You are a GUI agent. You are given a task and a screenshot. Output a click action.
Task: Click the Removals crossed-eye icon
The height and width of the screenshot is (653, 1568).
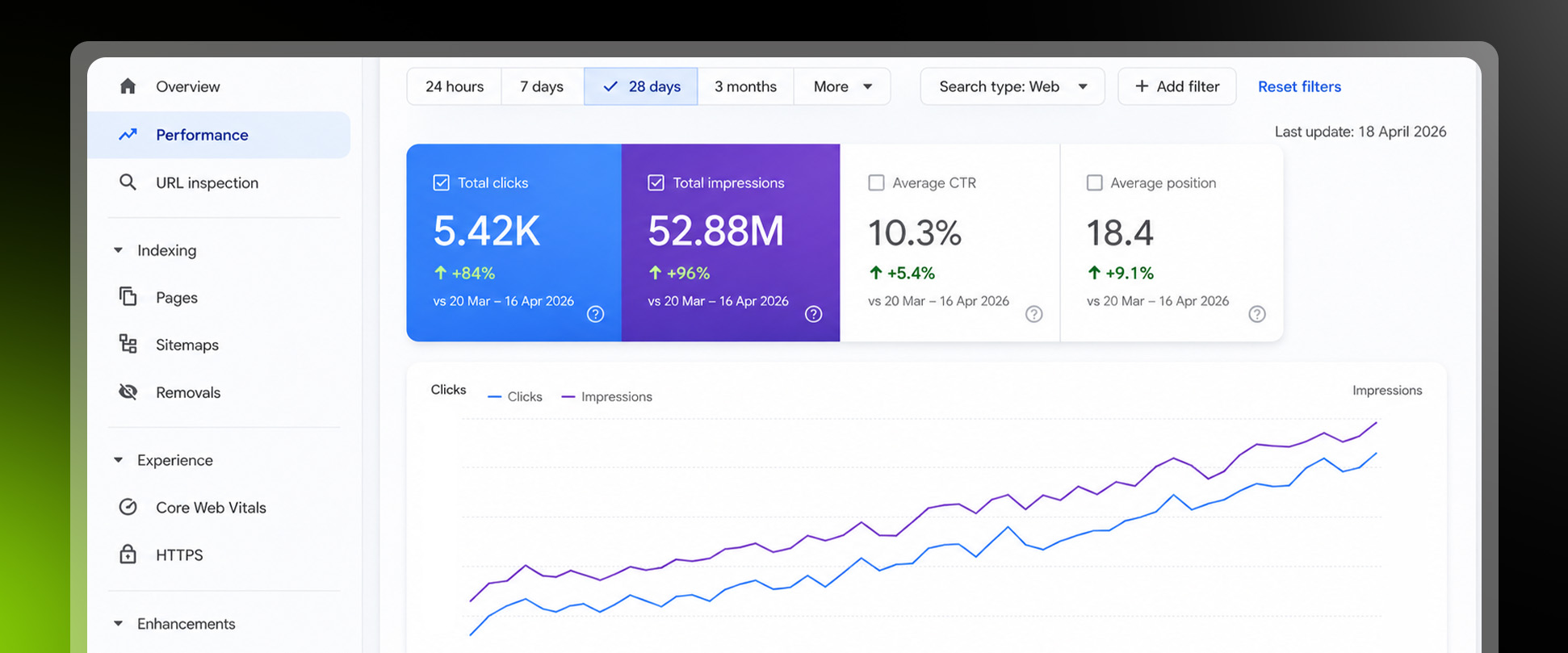128,392
